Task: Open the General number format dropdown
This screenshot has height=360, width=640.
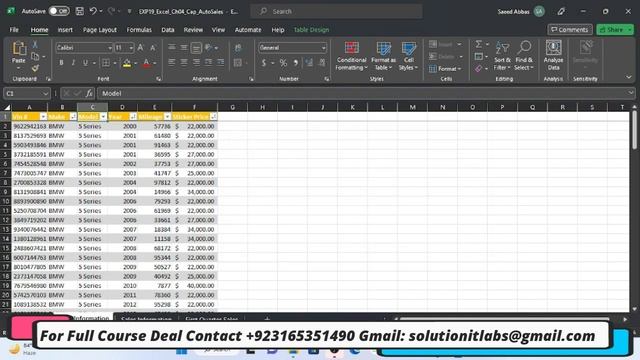Action: coord(323,48)
